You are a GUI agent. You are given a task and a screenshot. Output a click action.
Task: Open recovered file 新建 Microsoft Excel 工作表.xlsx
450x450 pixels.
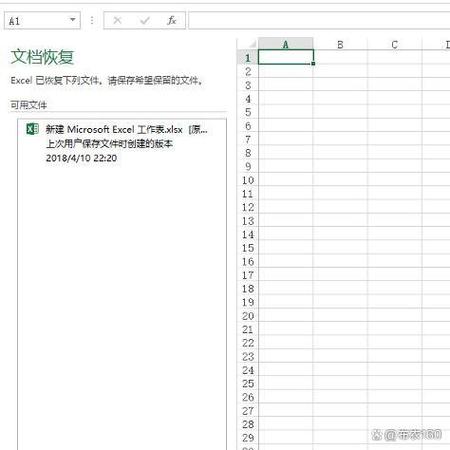122,143
